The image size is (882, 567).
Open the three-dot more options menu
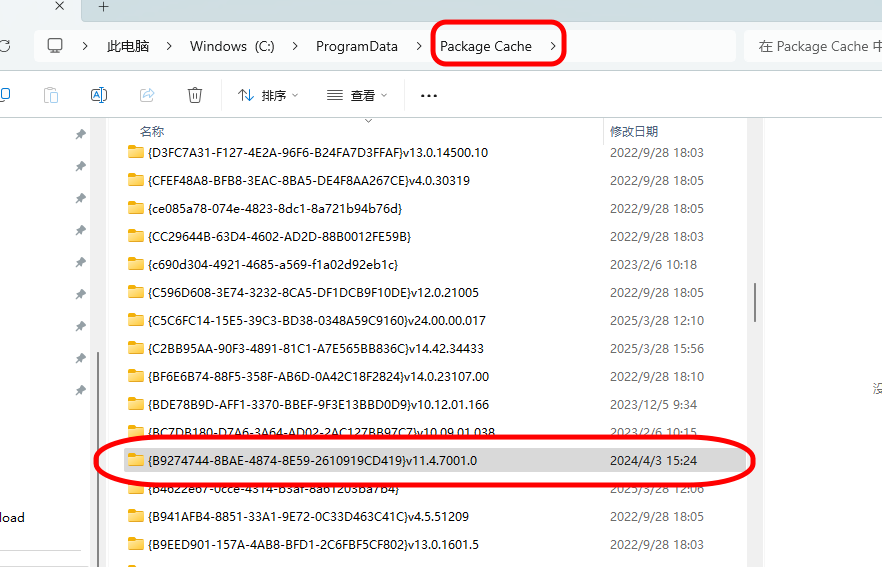[429, 96]
